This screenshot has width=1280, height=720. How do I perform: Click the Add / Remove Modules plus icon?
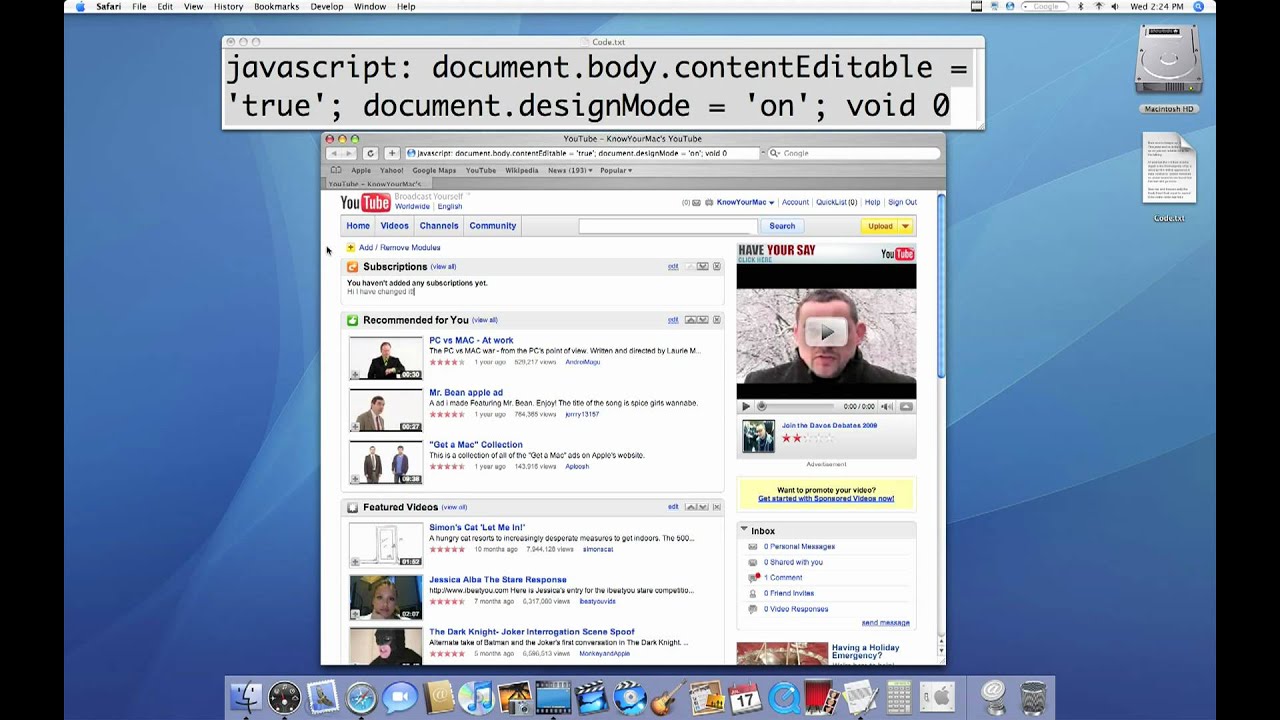pos(351,248)
